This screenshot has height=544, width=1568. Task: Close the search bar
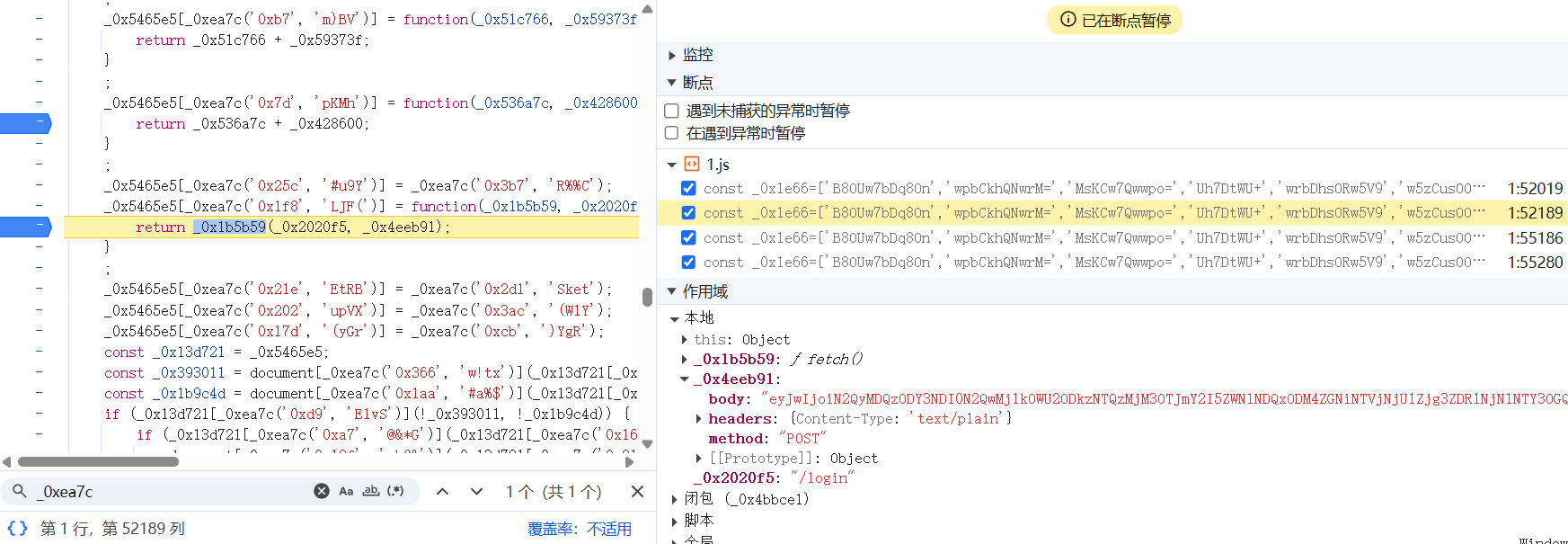coord(637,491)
